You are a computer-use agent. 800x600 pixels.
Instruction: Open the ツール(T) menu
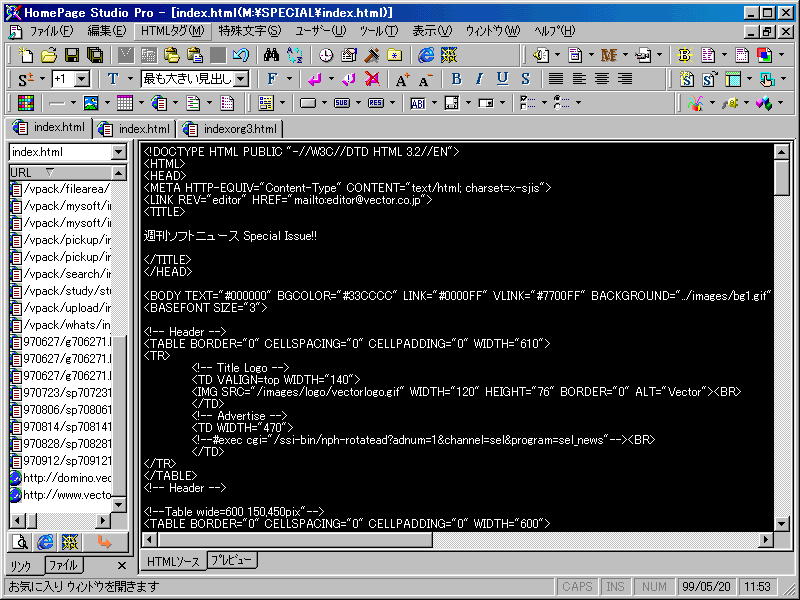(x=379, y=31)
